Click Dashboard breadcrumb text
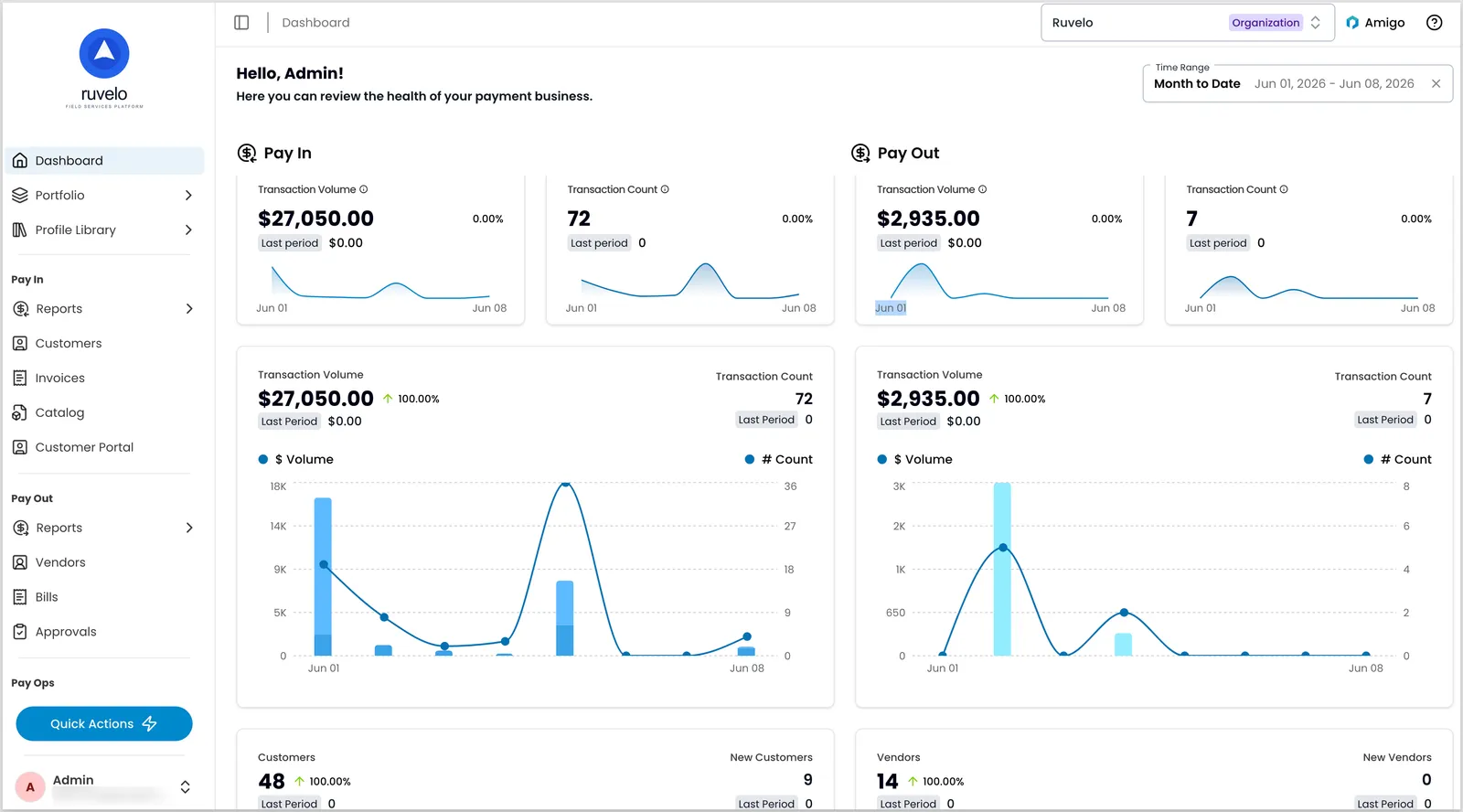This screenshot has width=1463, height=812. click(315, 23)
